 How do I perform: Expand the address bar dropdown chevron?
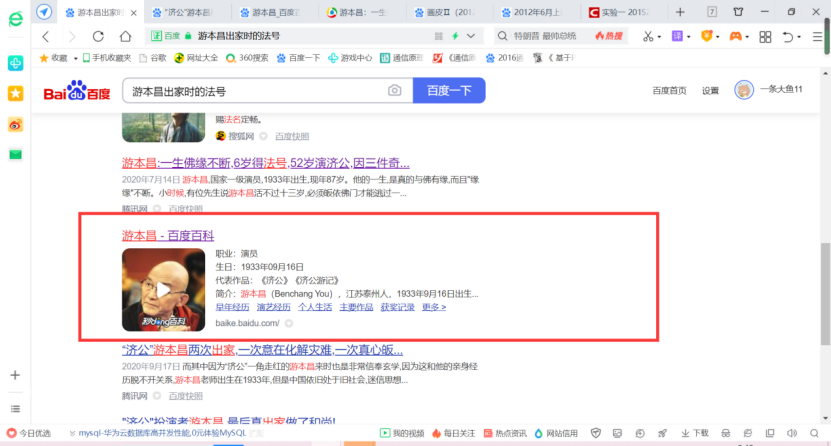tap(471, 36)
